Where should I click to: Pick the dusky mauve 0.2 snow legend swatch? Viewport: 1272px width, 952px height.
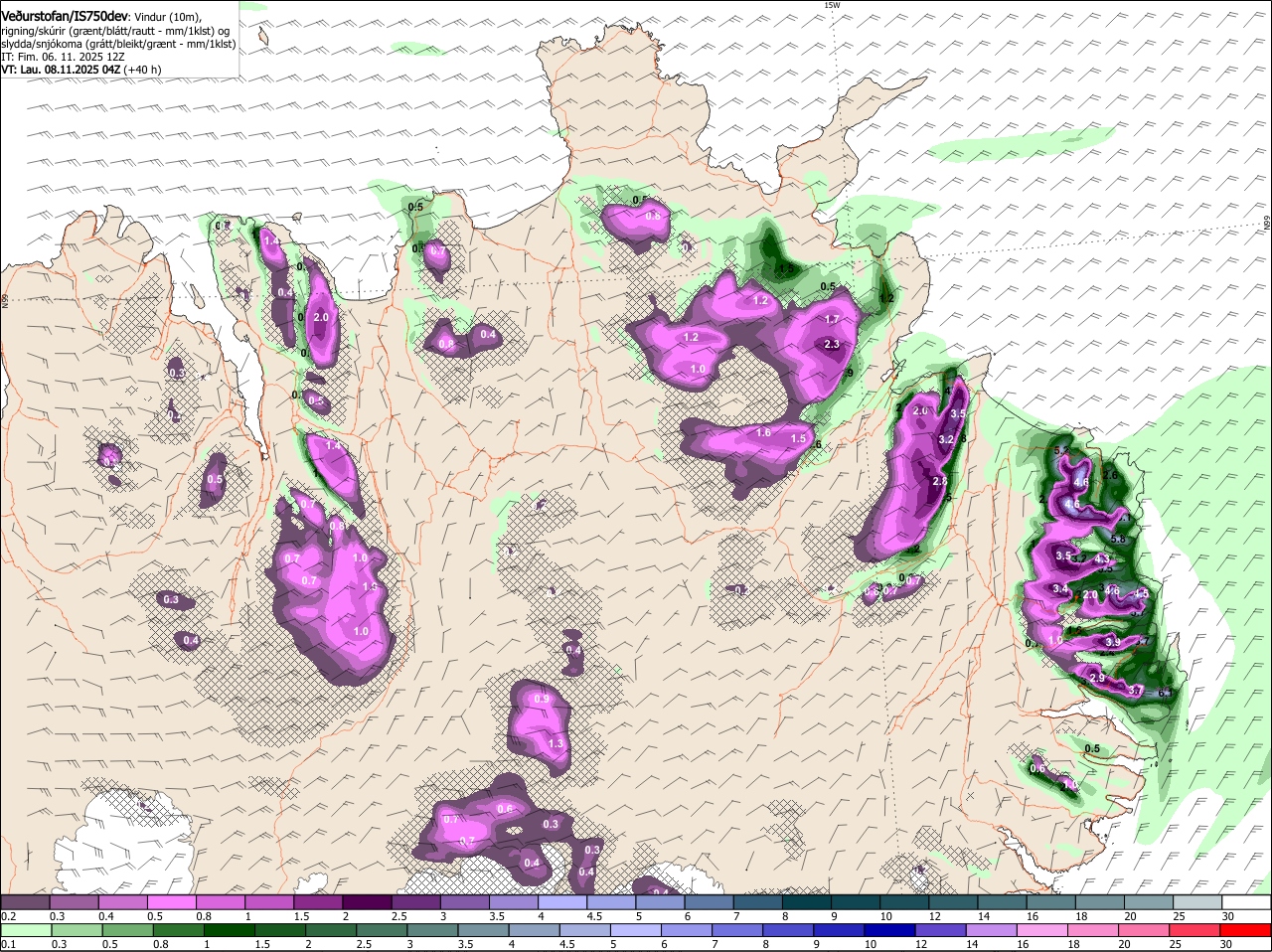coord(25,901)
